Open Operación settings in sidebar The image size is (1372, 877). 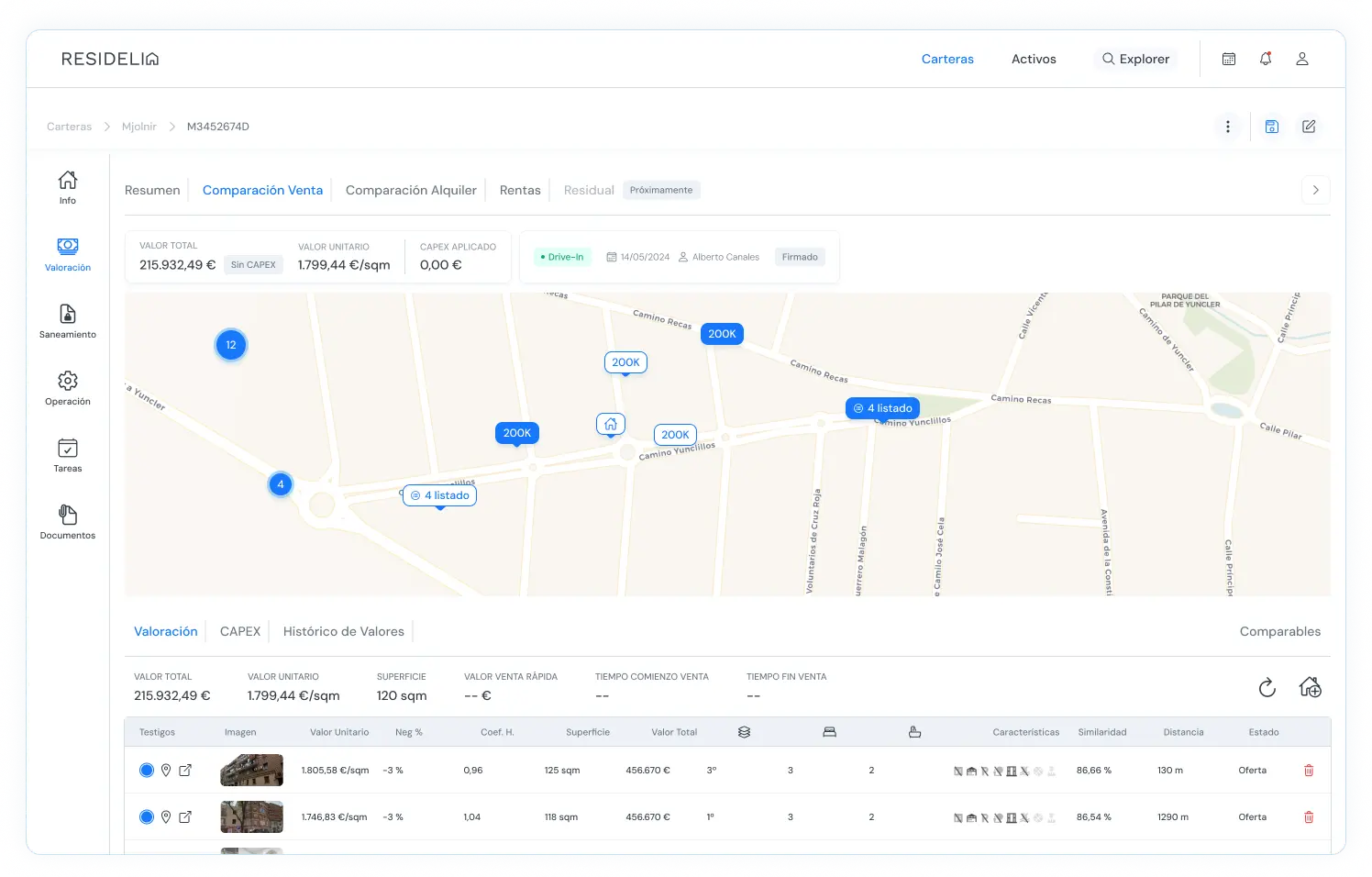(x=68, y=388)
